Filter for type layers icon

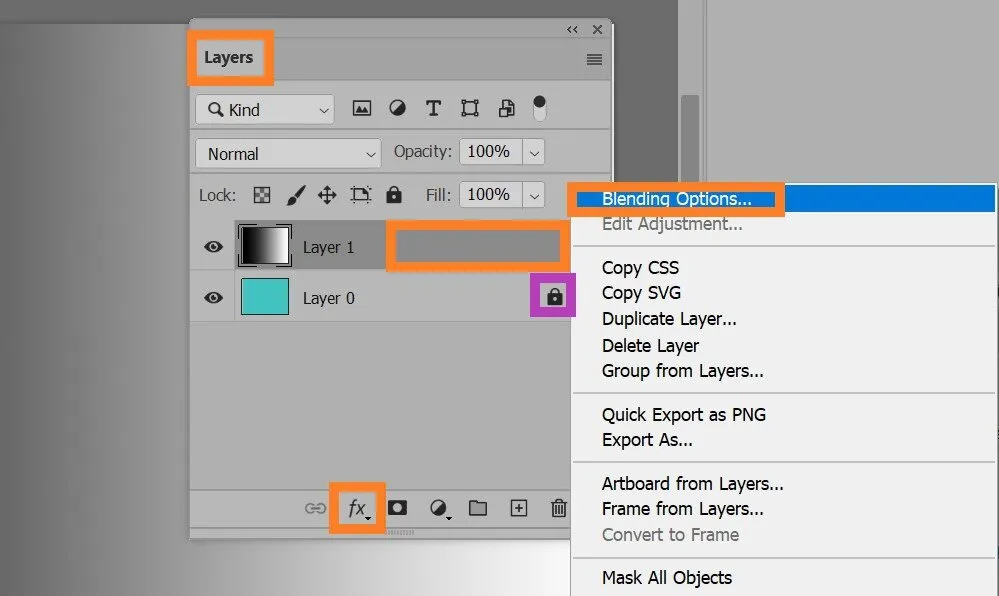point(433,108)
